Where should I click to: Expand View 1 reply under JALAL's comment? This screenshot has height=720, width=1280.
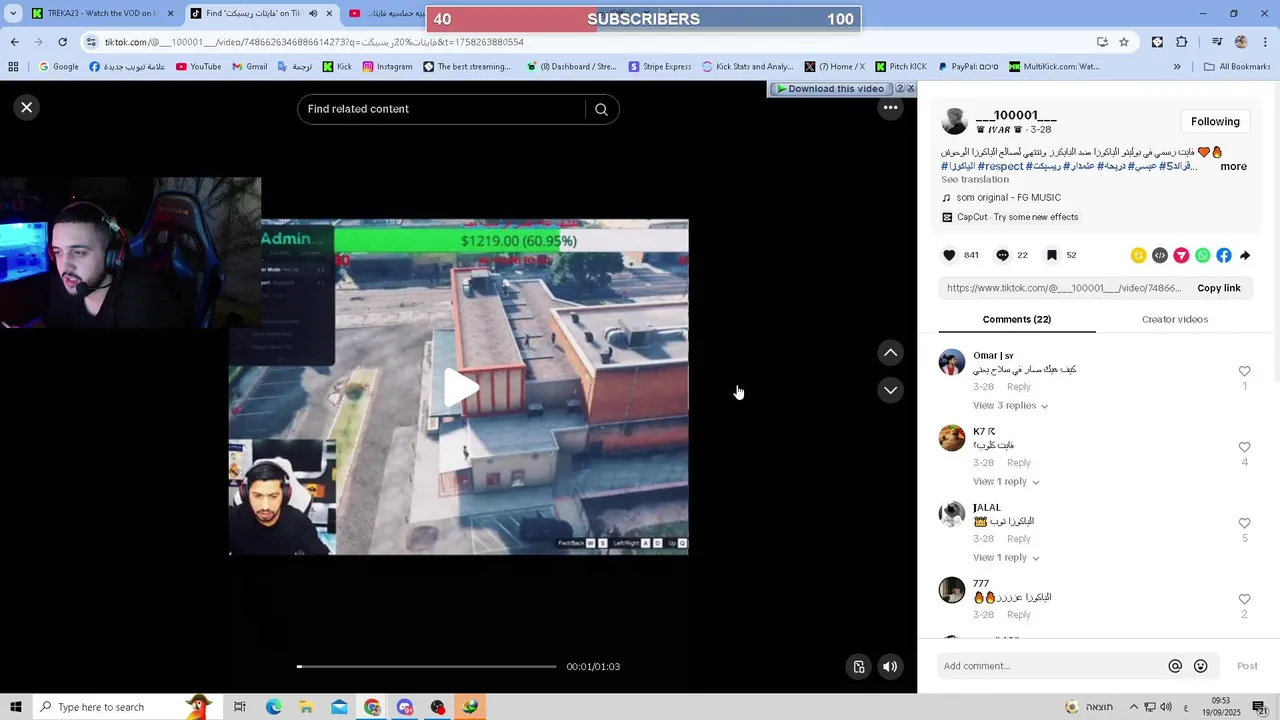[x=1006, y=557]
